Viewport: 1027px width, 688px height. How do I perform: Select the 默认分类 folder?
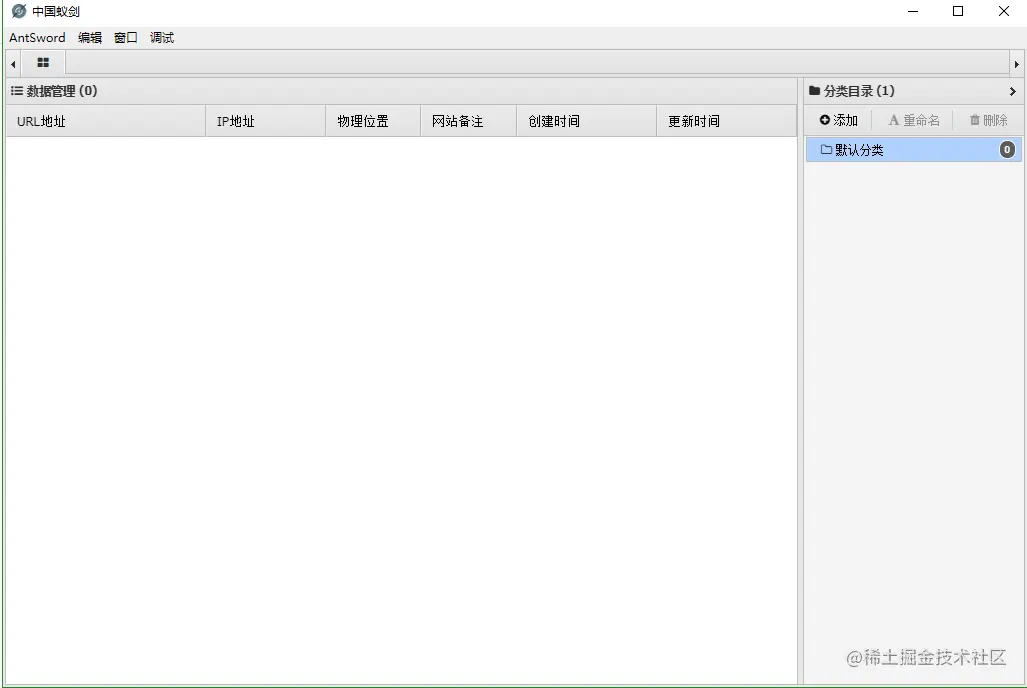click(x=914, y=150)
